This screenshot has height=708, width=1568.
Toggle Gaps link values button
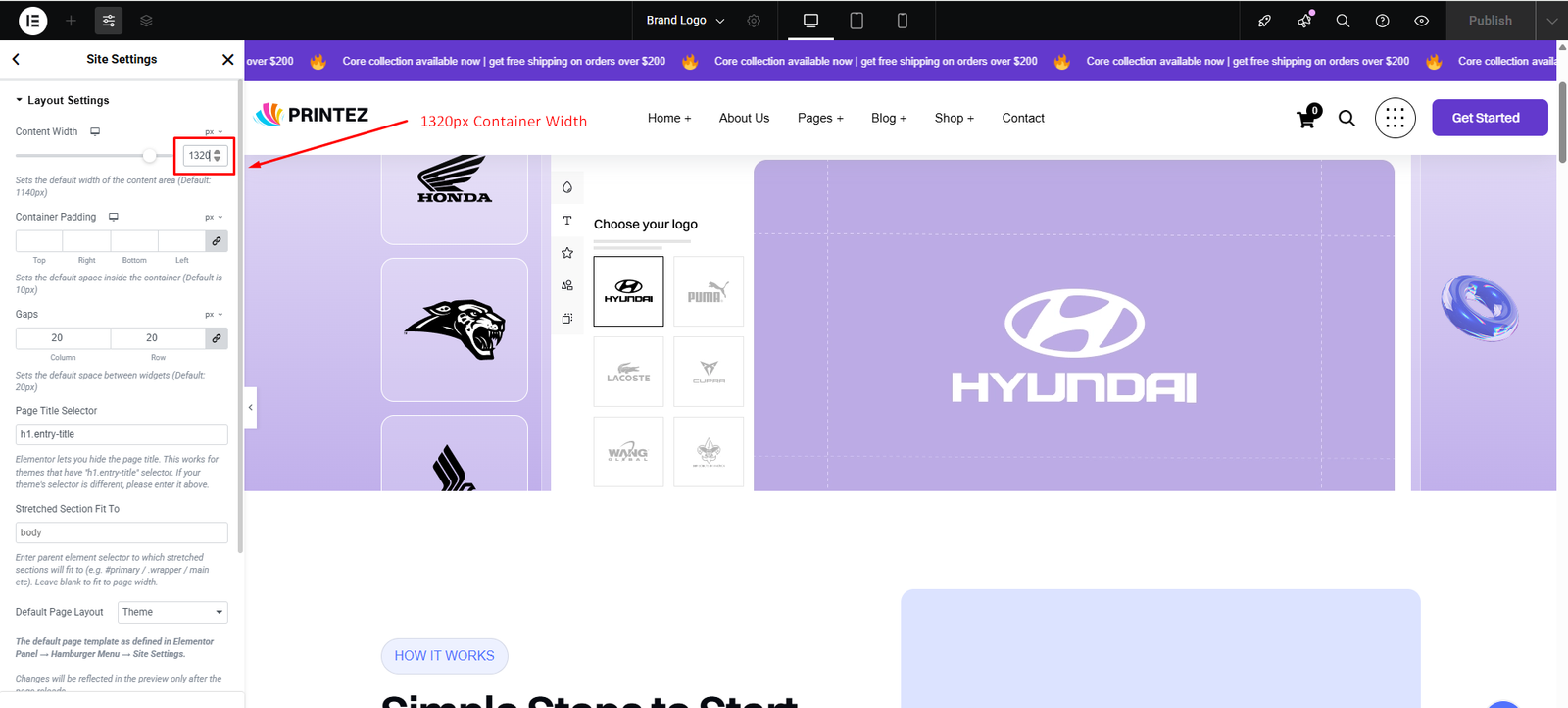click(x=217, y=338)
